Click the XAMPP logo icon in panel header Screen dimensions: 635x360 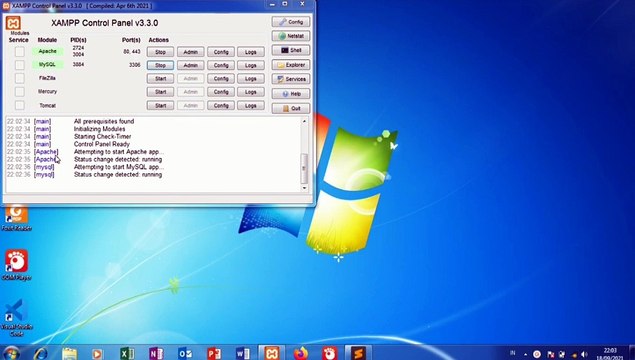pos(13,23)
